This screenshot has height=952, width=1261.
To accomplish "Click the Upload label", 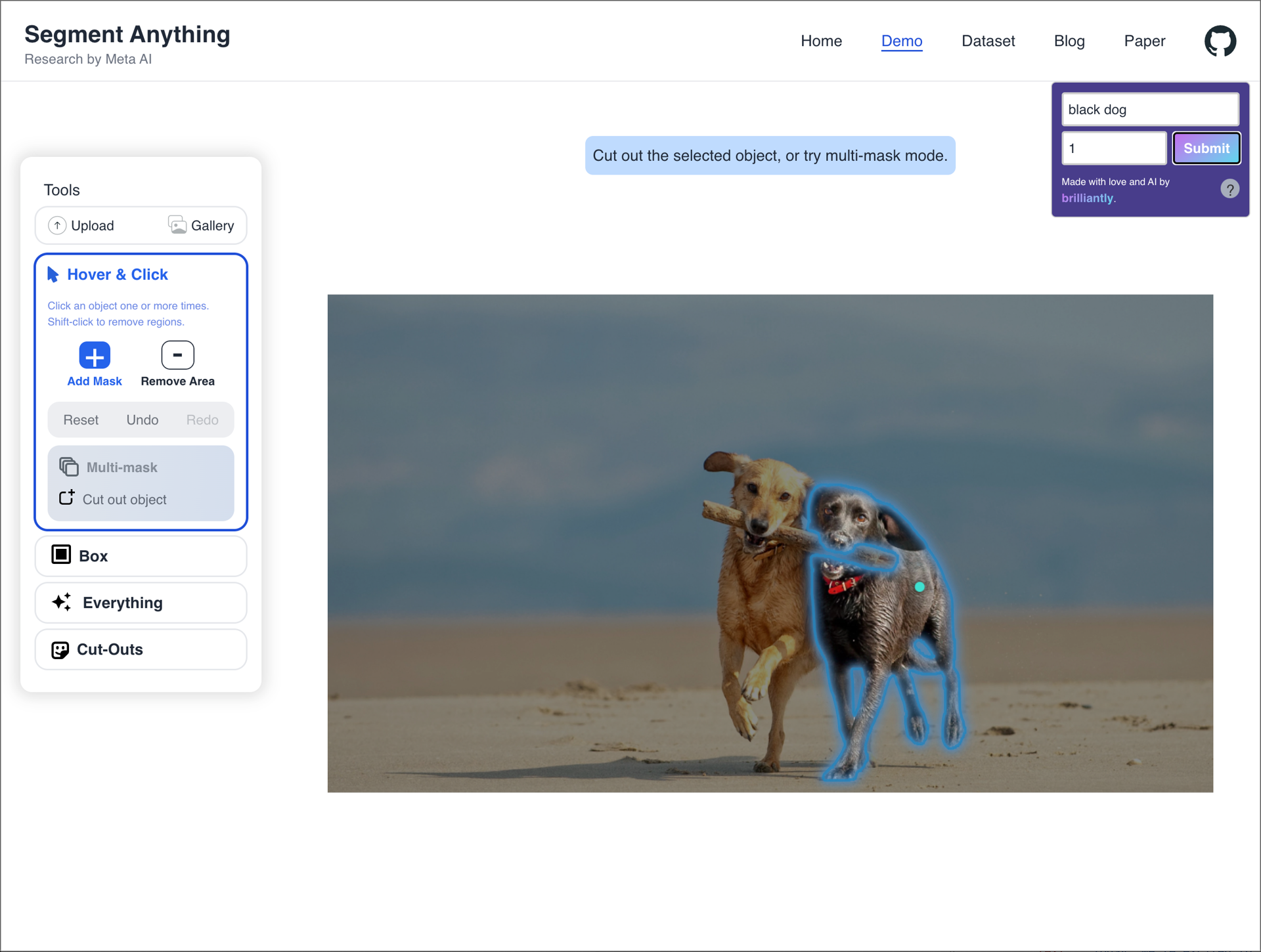I will [x=93, y=226].
